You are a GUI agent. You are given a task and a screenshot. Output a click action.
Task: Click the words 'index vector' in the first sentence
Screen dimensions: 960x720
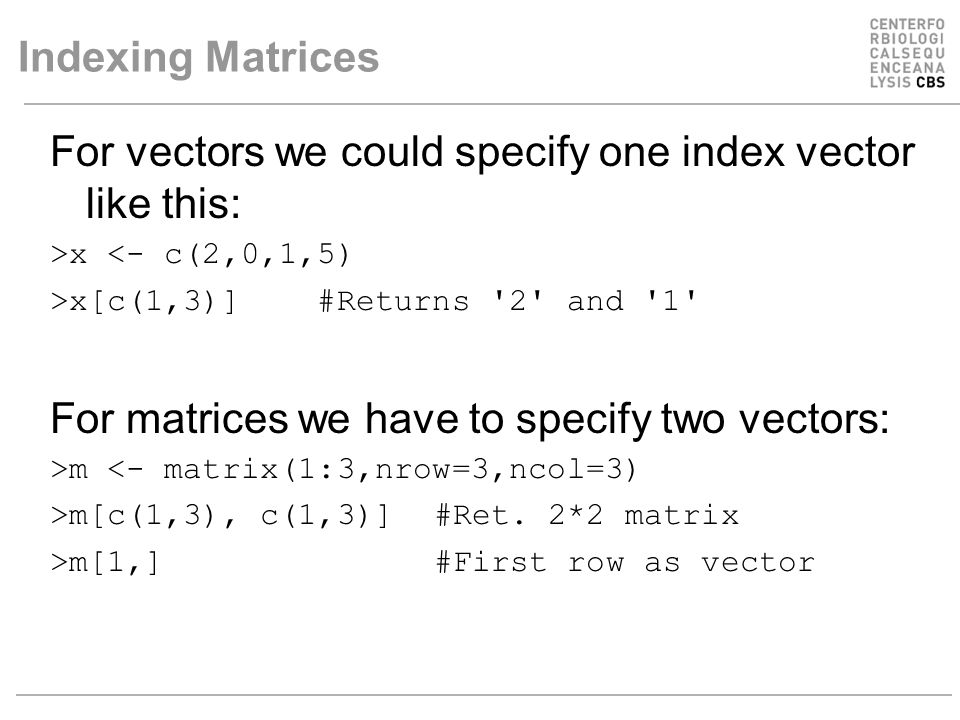798,152
